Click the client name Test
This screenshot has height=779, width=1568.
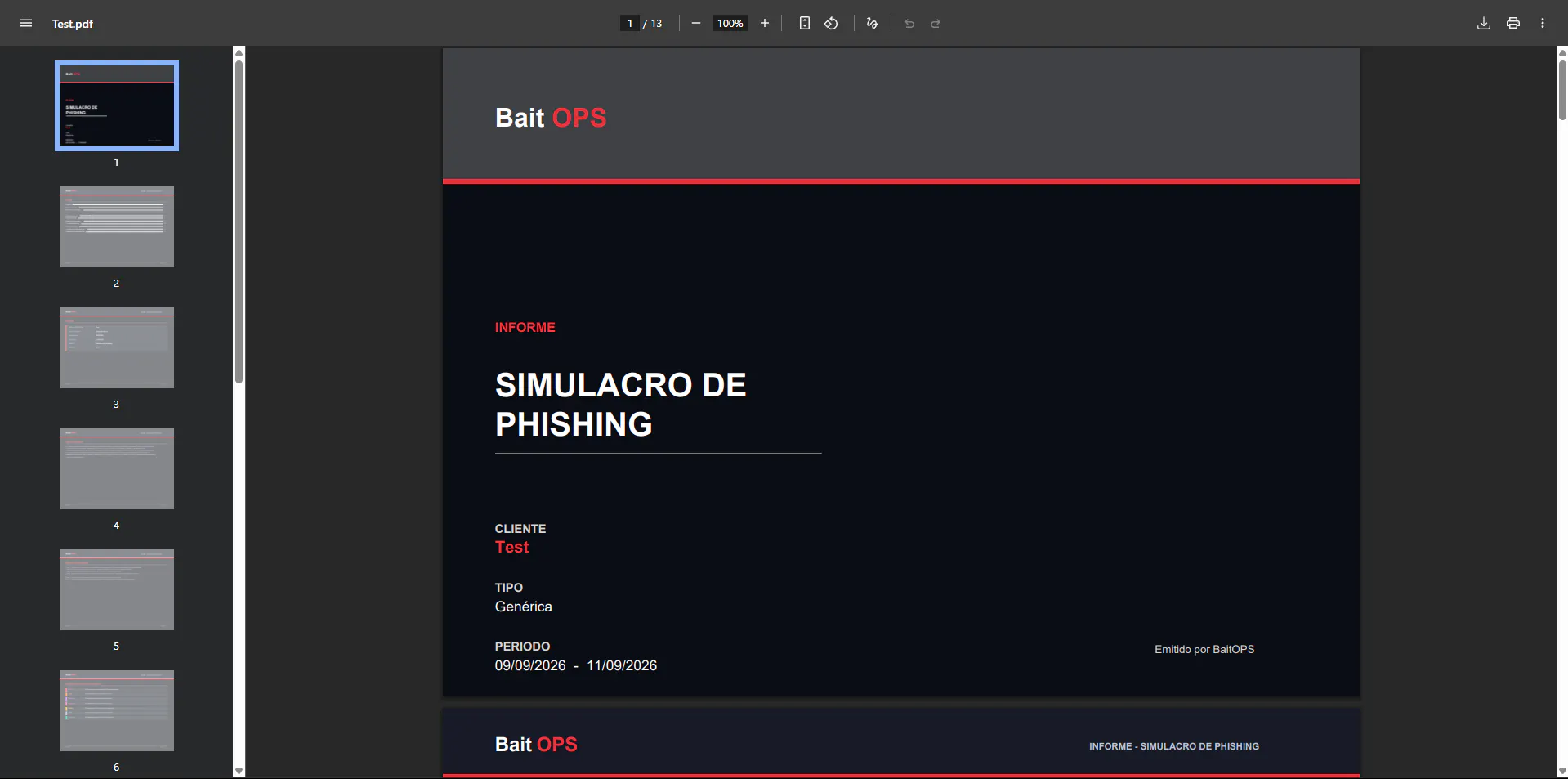tap(511, 547)
